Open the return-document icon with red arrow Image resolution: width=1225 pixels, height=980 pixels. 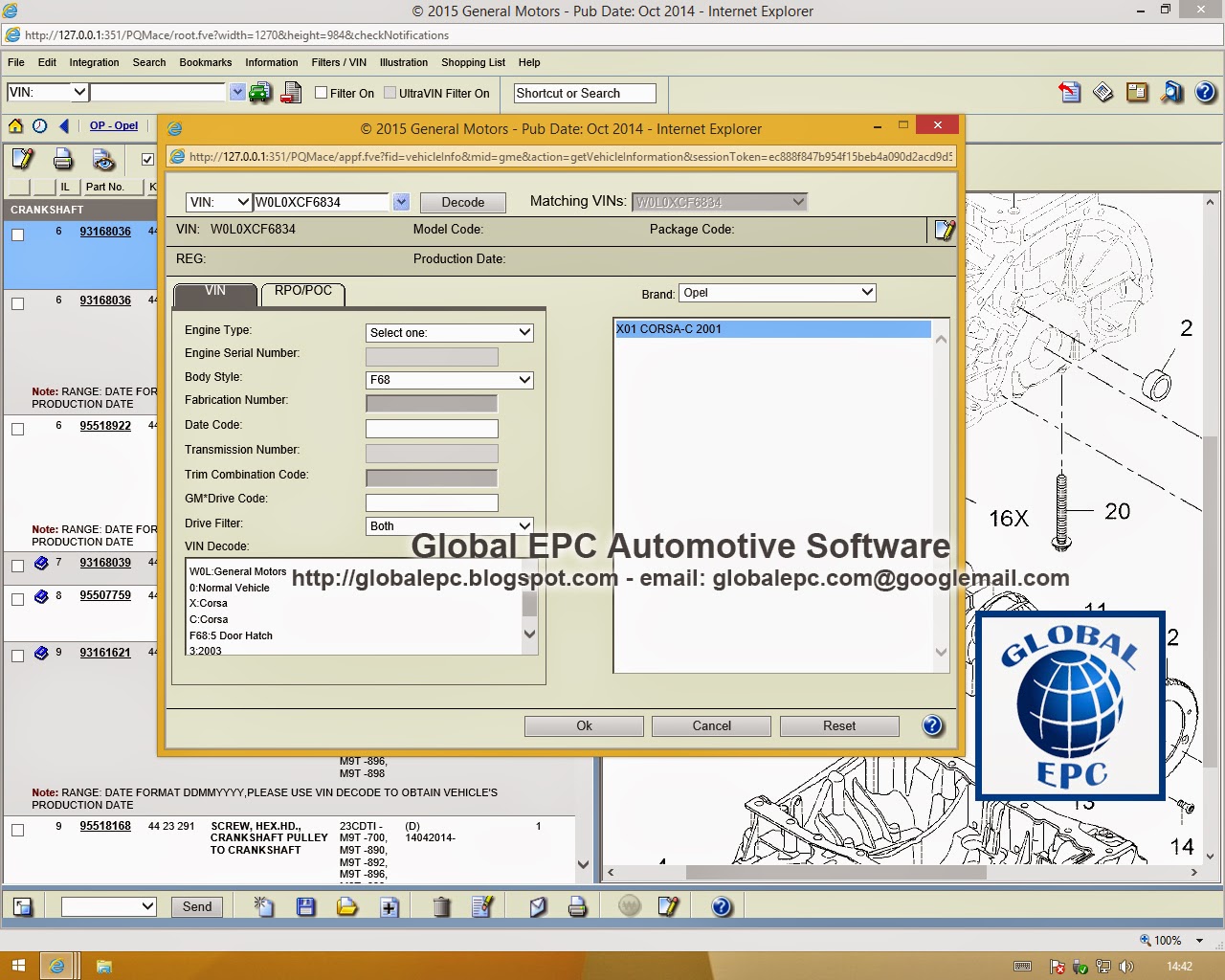tap(1070, 92)
